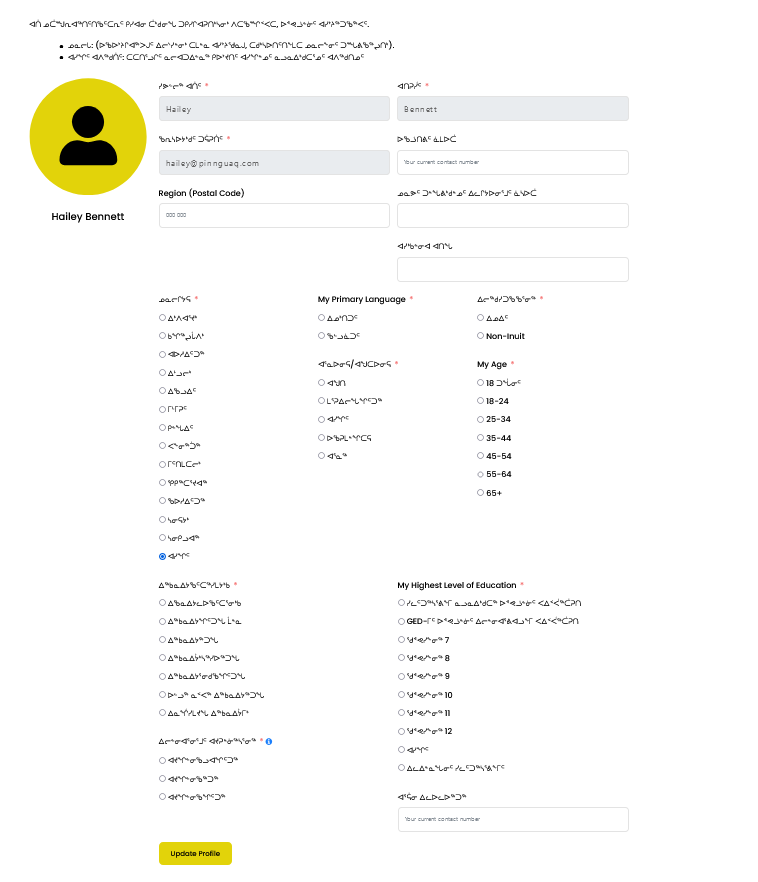Select the ᐅᖃᕈᒪᙱᑕᕋ gender option
Viewport: 758px width, 882px height.
[x=322, y=438]
